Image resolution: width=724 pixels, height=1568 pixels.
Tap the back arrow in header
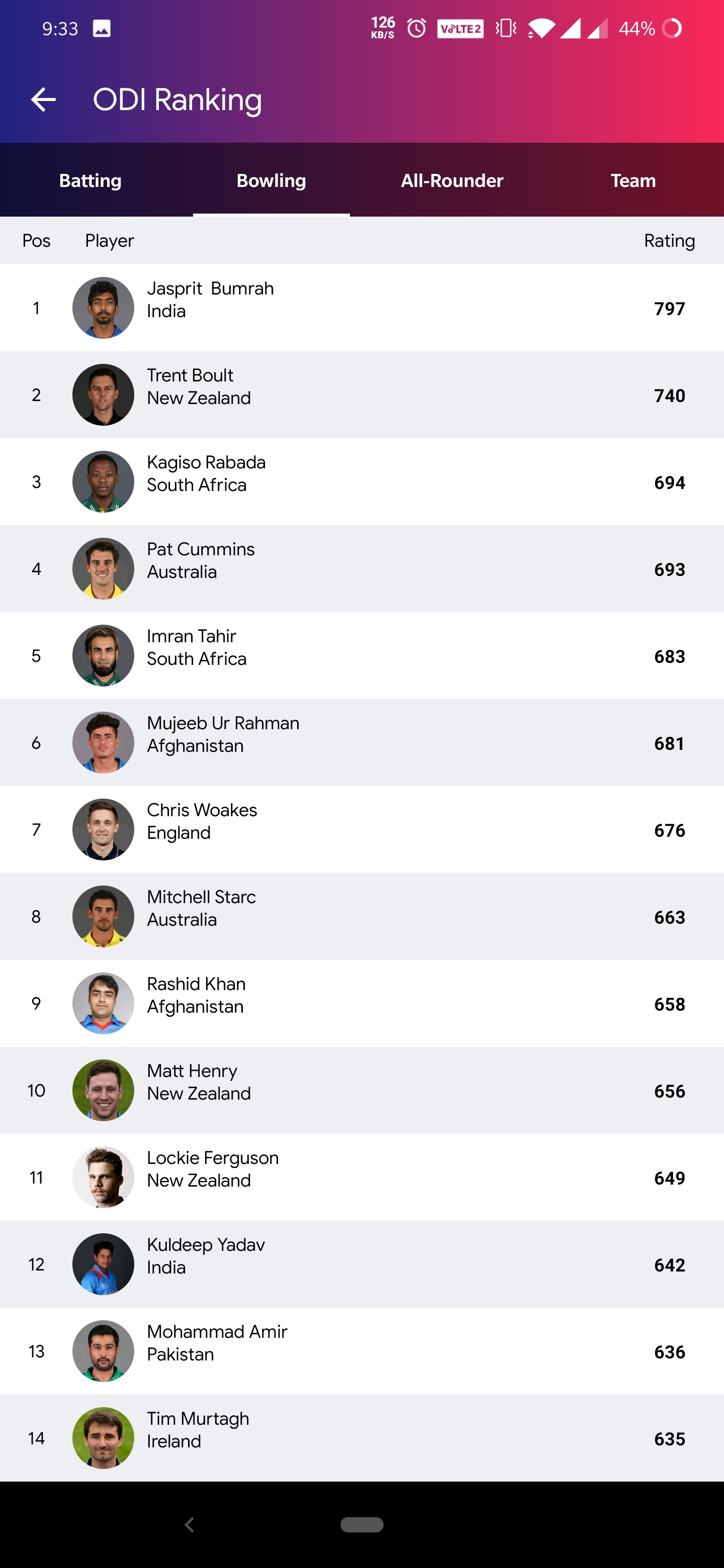(43, 100)
